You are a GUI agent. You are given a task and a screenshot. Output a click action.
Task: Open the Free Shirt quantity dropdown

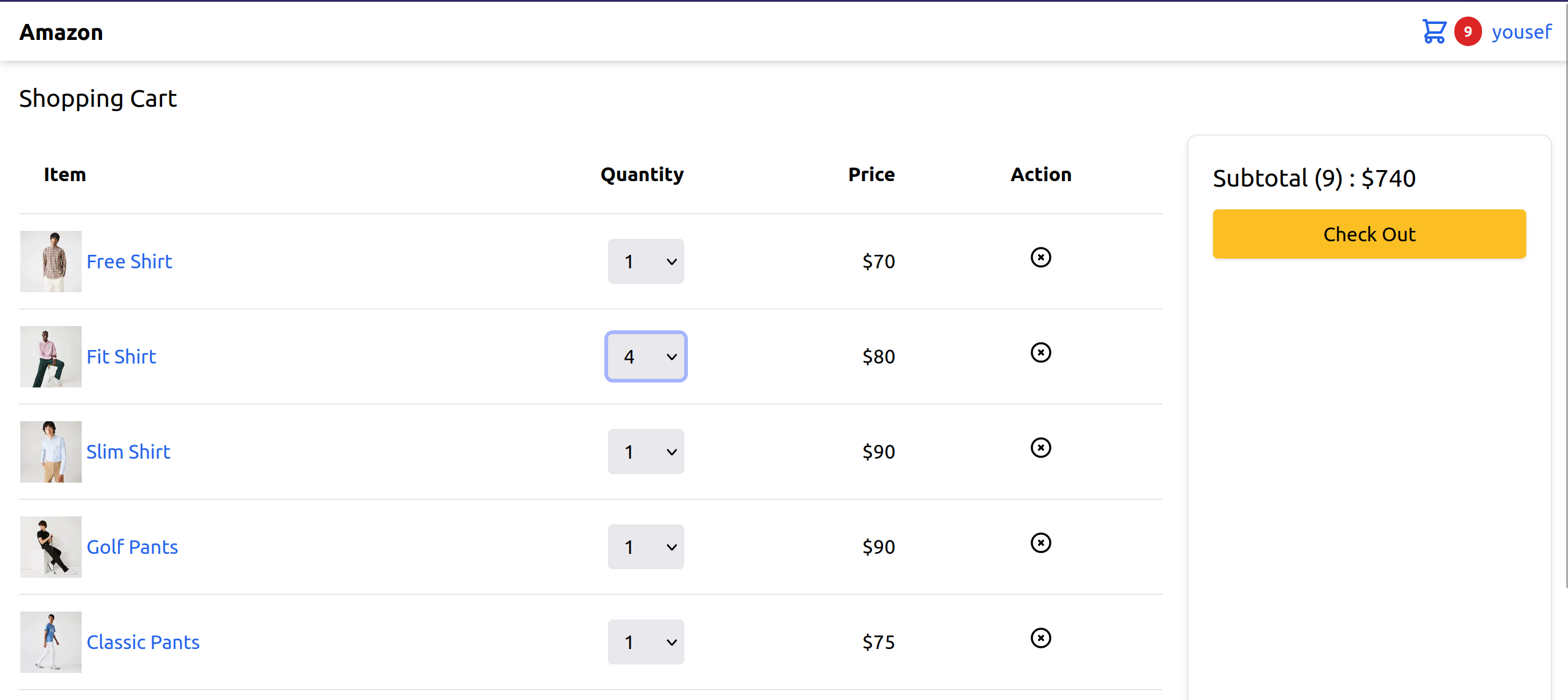coord(646,262)
